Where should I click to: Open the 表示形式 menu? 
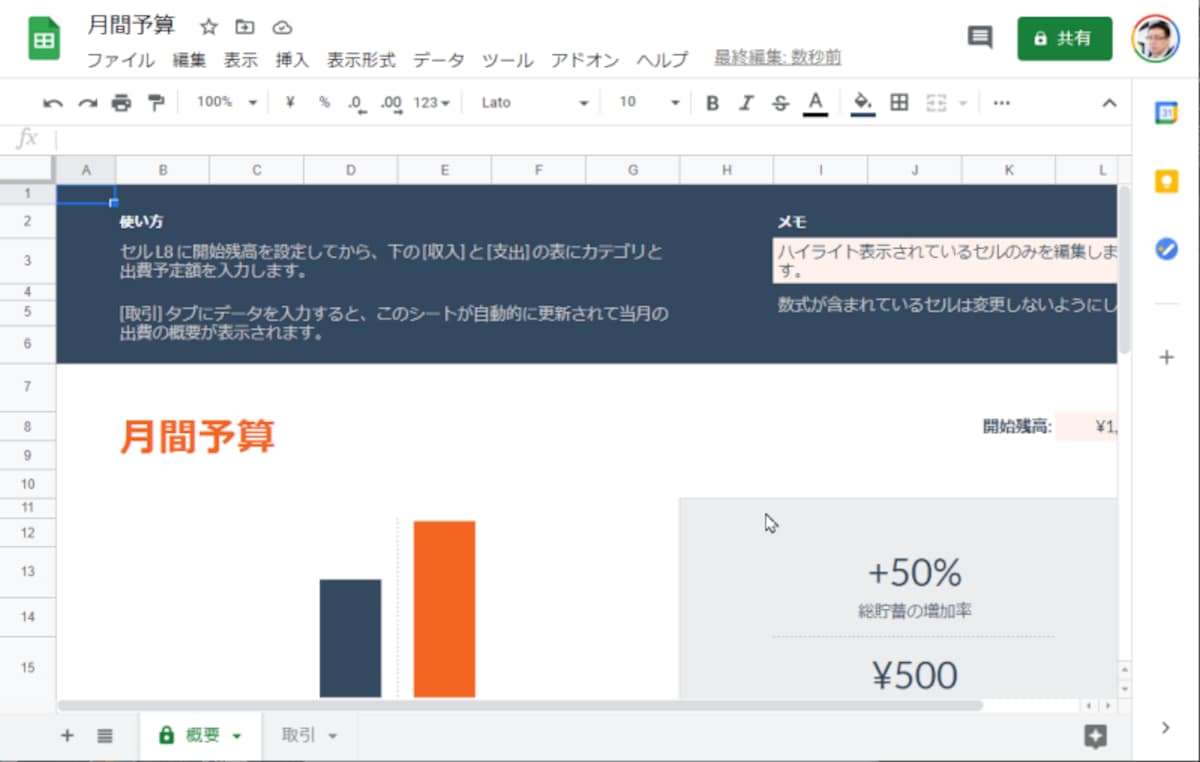pyautogui.click(x=361, y=60)
